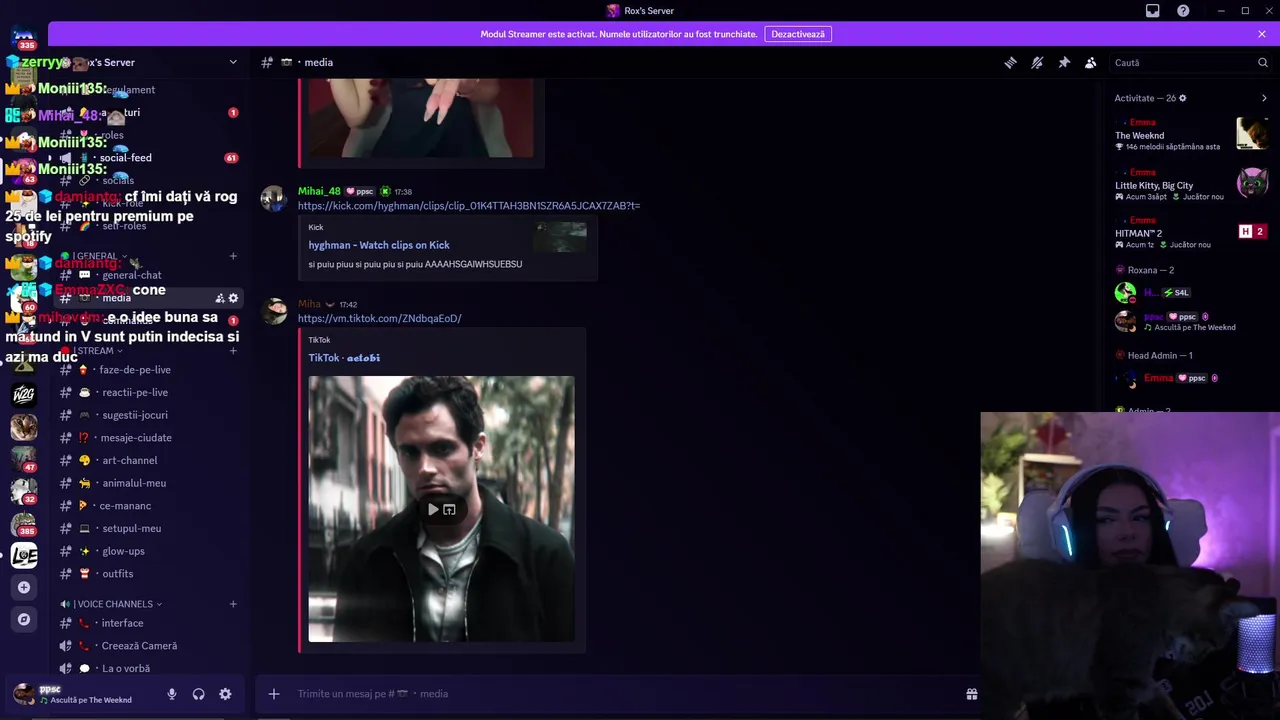Viewport: 1280px width, 720px height.
Task: Open The Weeknd activity card
Action: click(1192, 134)
